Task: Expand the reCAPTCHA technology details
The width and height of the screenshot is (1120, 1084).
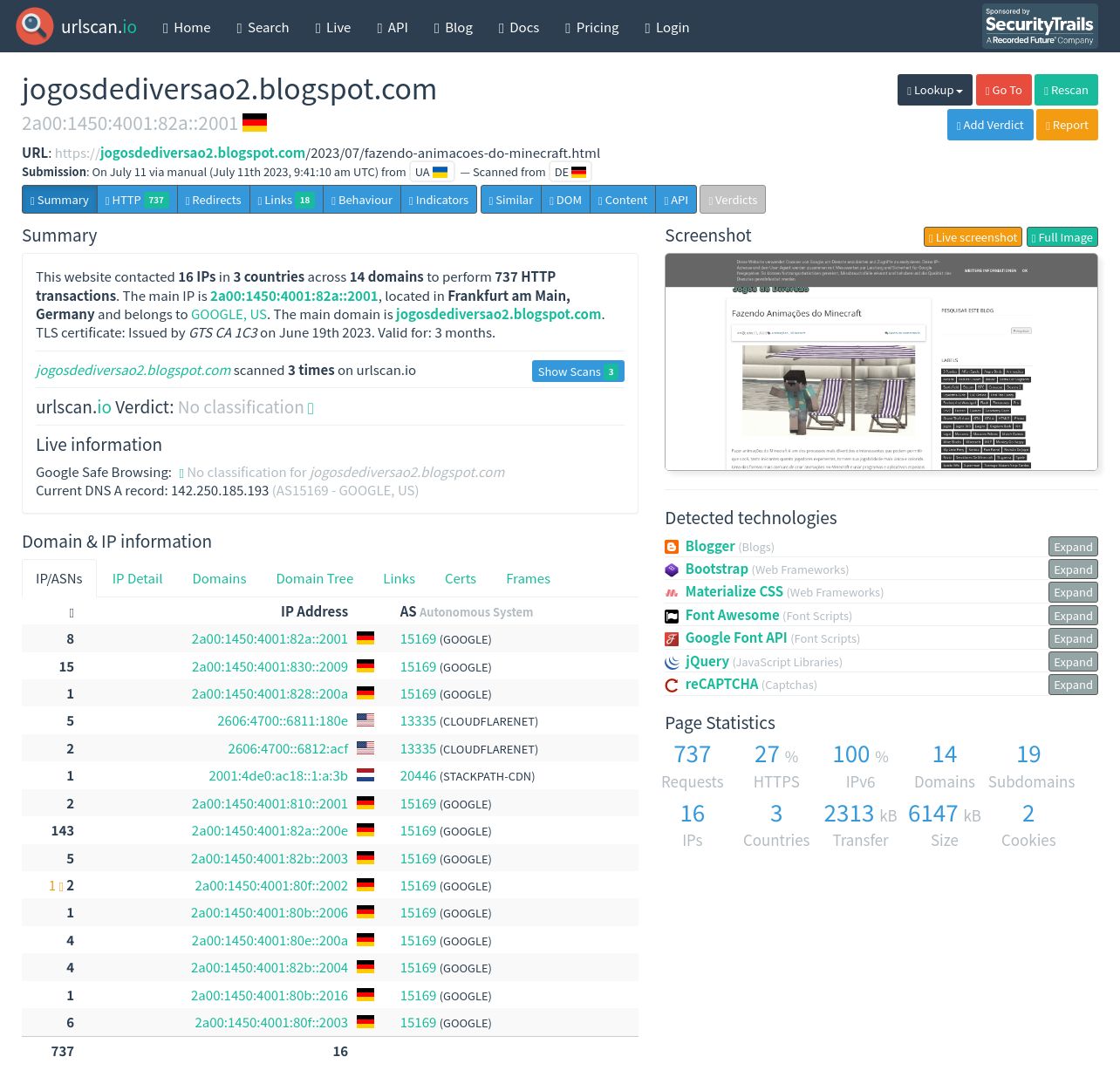Action: (1073, 685)
